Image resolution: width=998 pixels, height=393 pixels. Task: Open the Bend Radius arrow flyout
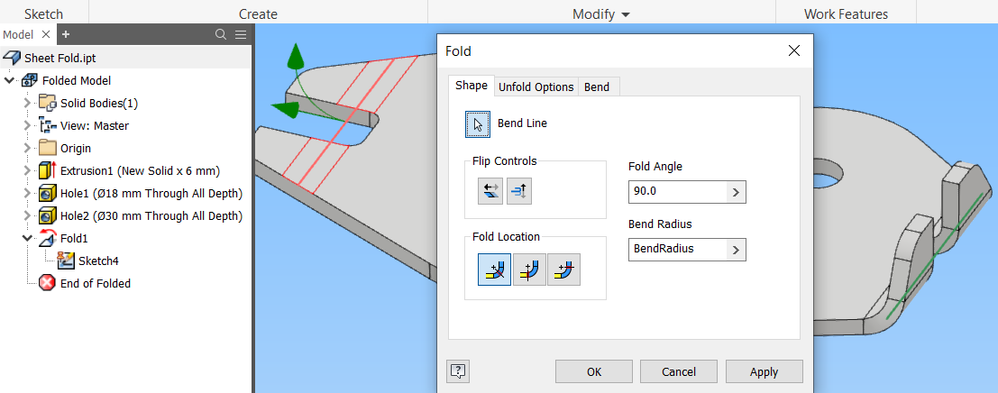click(x=736, y=250)
